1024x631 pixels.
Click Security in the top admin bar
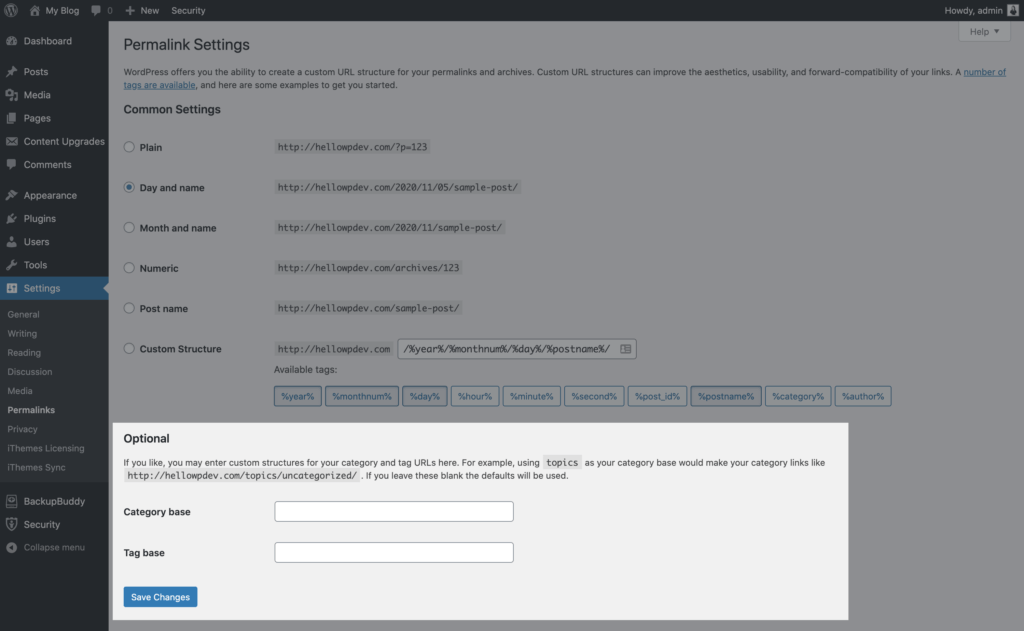[188, 10]
